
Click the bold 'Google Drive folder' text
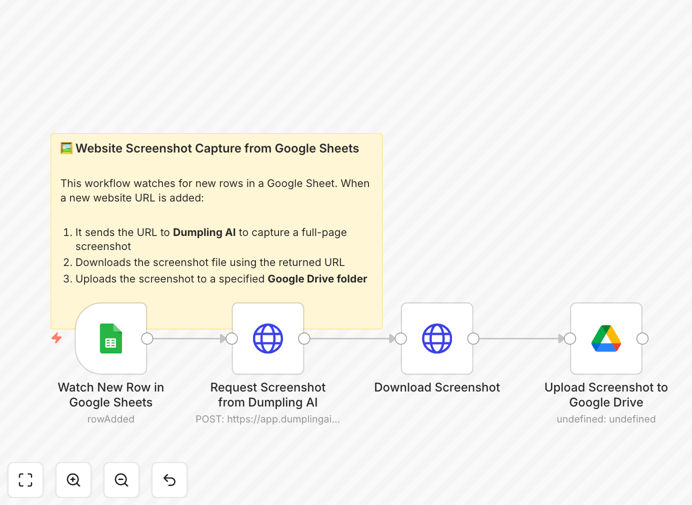(317, 279)
